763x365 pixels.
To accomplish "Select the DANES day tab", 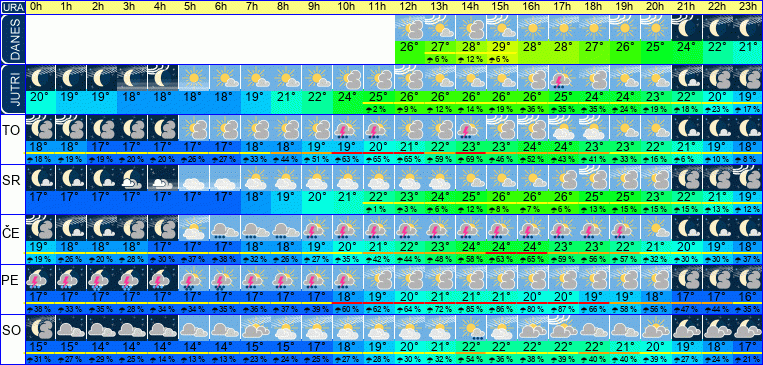I will (12, 40).
